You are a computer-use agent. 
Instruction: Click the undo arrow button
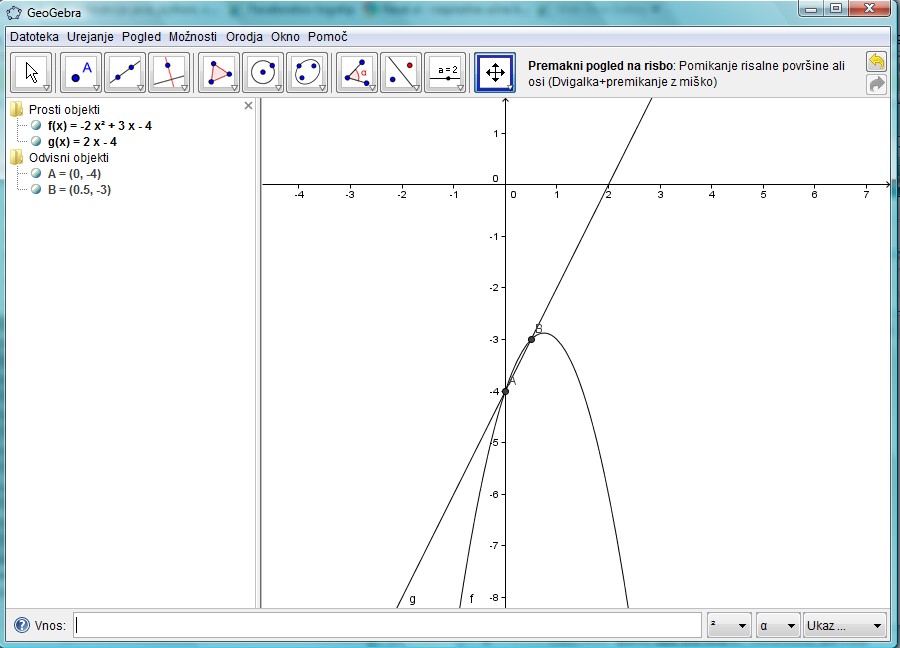[x=876, y=62]
